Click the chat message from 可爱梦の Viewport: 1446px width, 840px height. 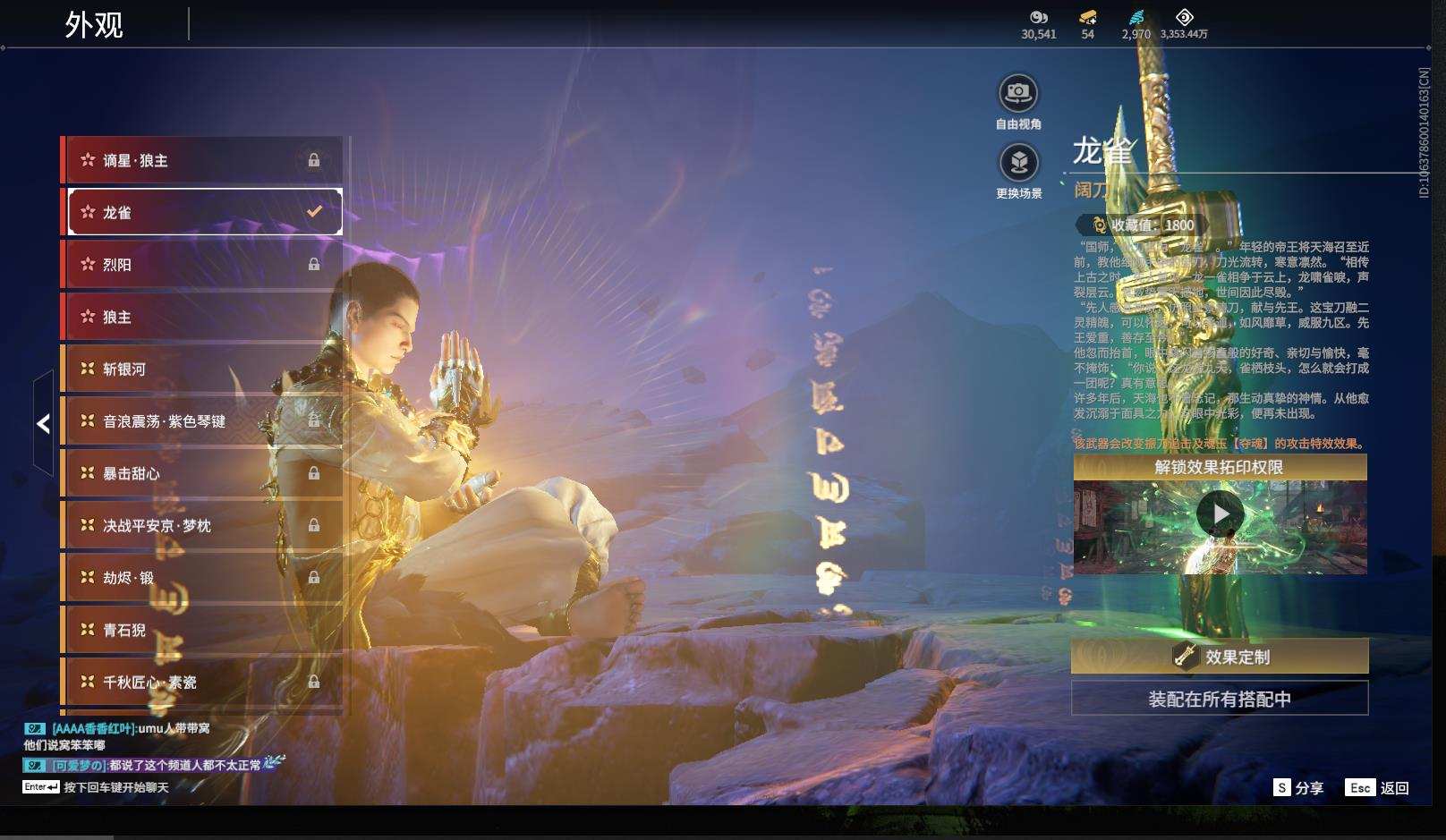[155, 765]
